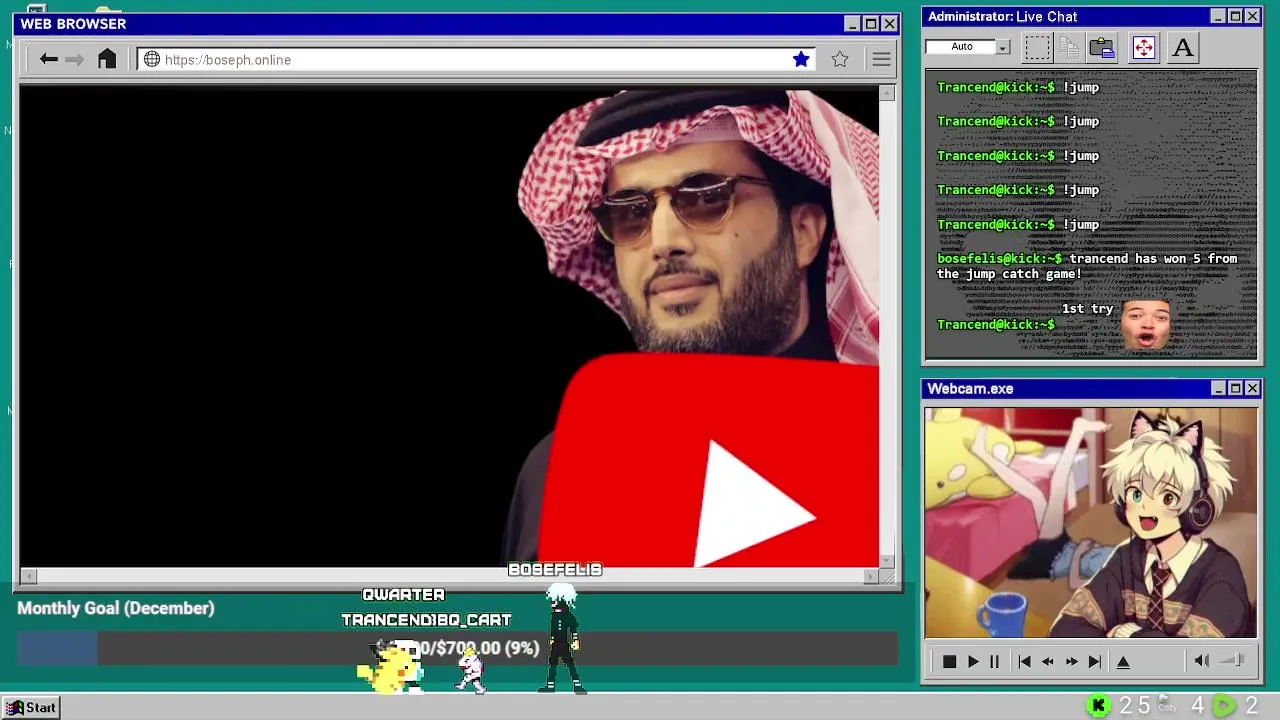Click the Monthly Goal progress bar

pos(457,648)
